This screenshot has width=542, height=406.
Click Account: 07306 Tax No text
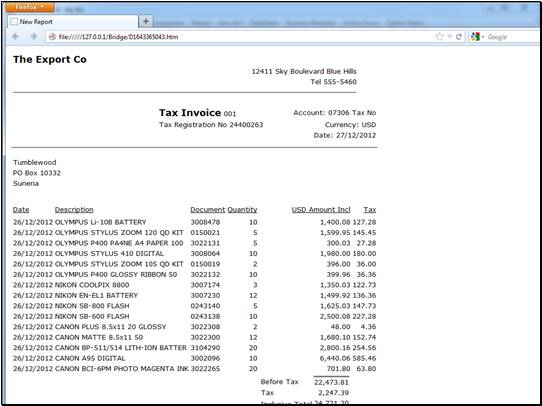(x=335, y=113)
